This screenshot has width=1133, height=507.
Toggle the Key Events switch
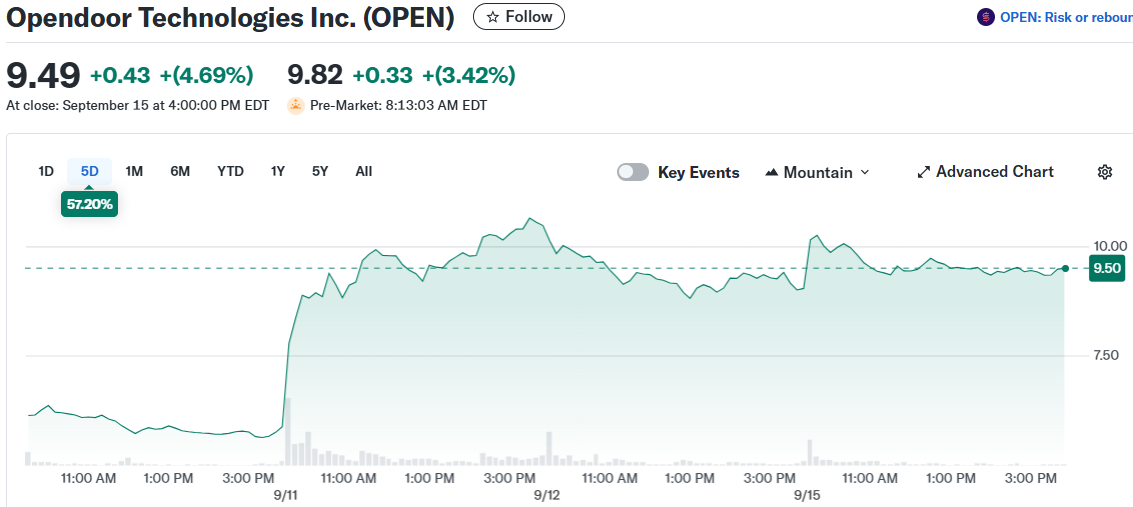[x=633, y=172]
